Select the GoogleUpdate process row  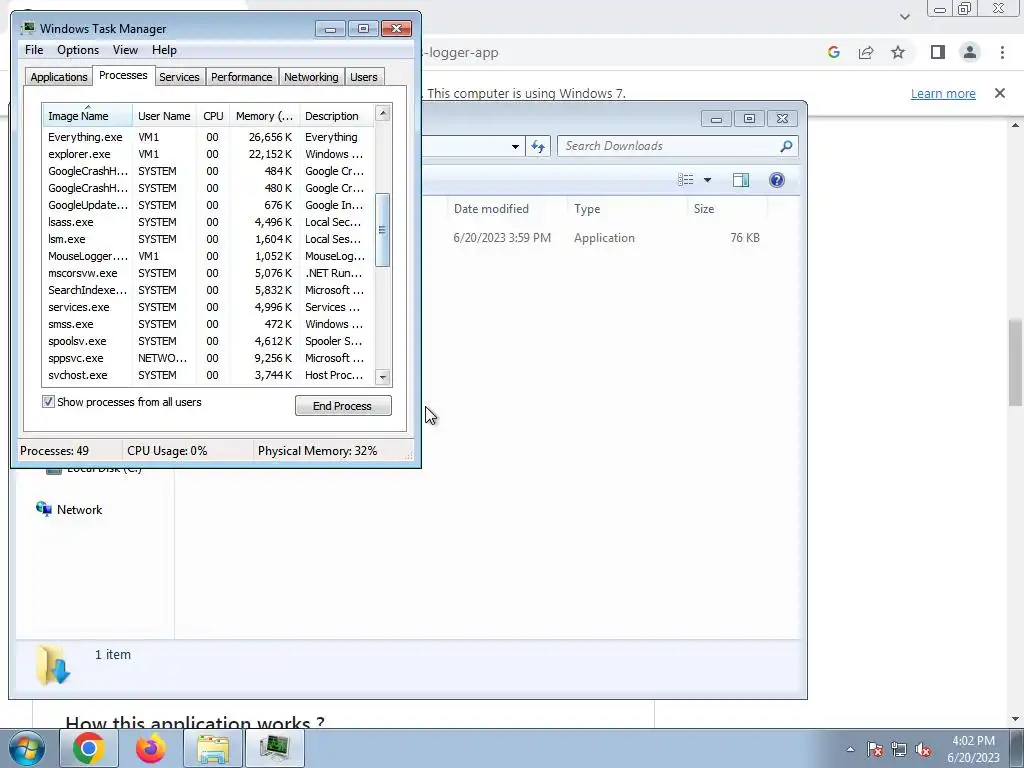(208, 205)
